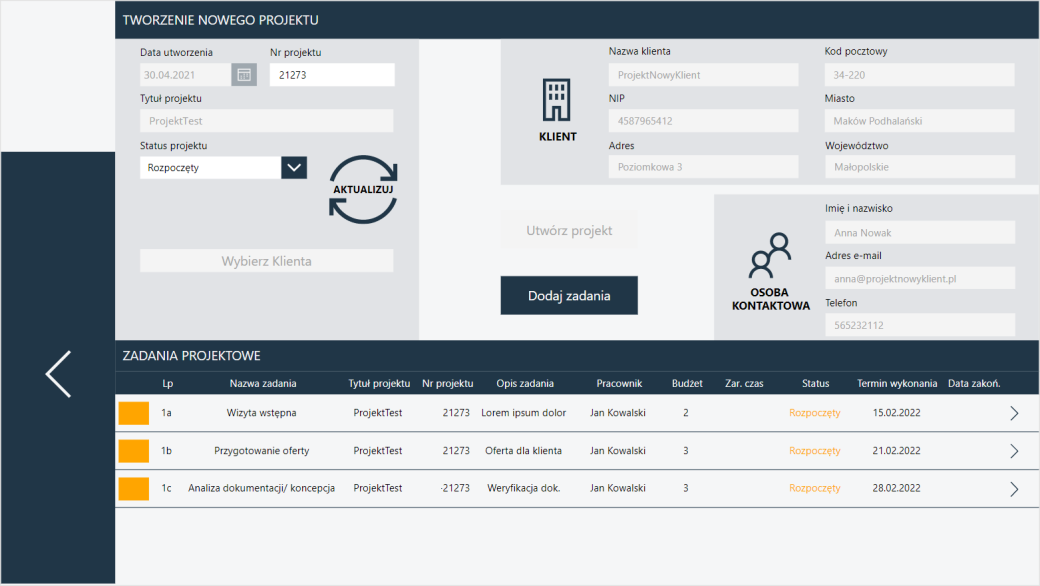This screenshot has width=1040, height=586.
Task: Focus the Nr projektu field 21273
Action: (x=332, y=75)
